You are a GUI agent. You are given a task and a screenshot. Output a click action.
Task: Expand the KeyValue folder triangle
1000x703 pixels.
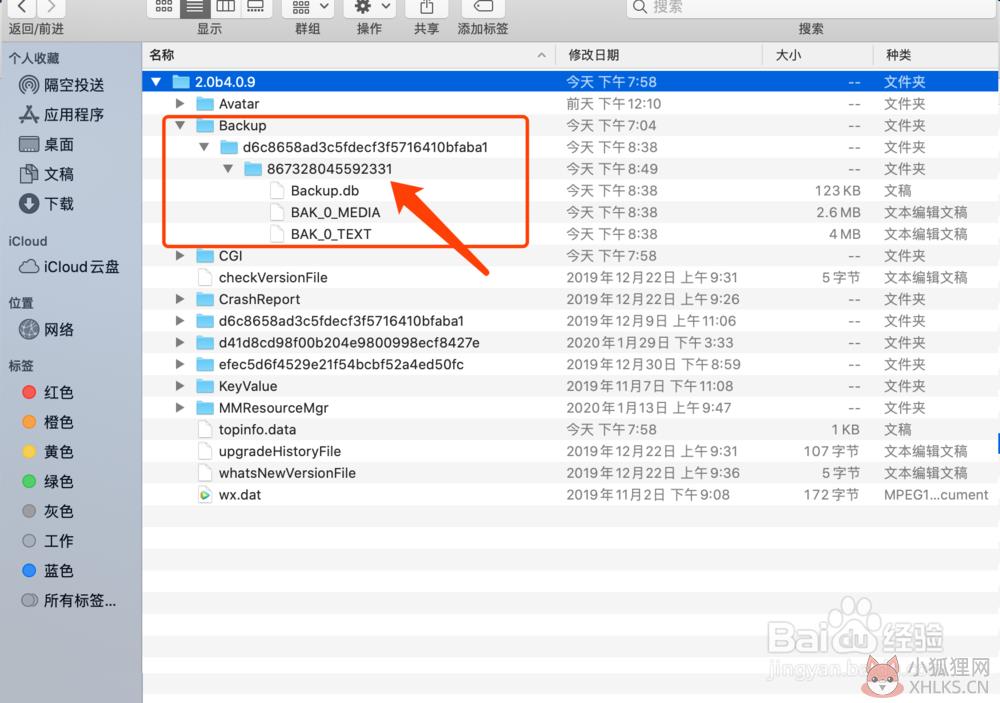coord(180,385)
